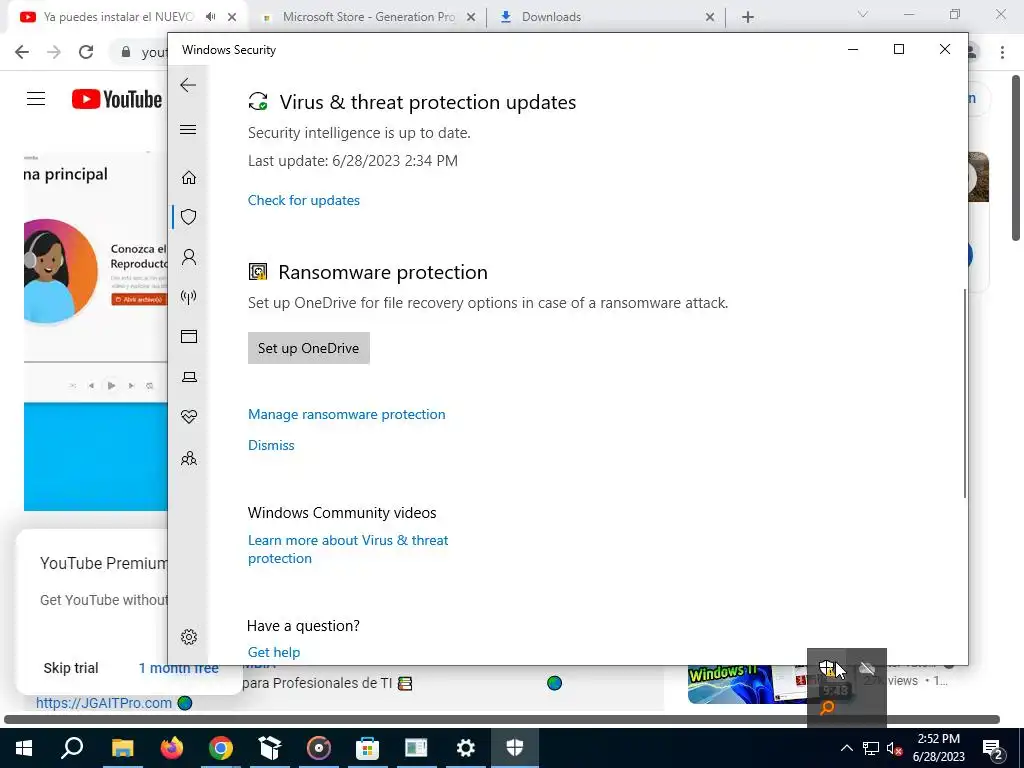The height and width of the screenshot is (768, 1024).
Task: Click Windows Security shield in tray overflow
Action: point(827,668)
